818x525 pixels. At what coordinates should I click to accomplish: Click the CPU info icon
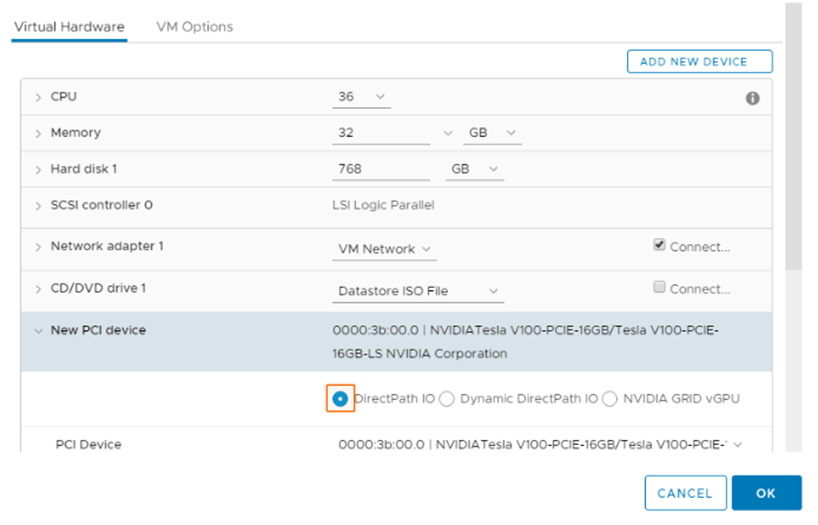[752, 98]
